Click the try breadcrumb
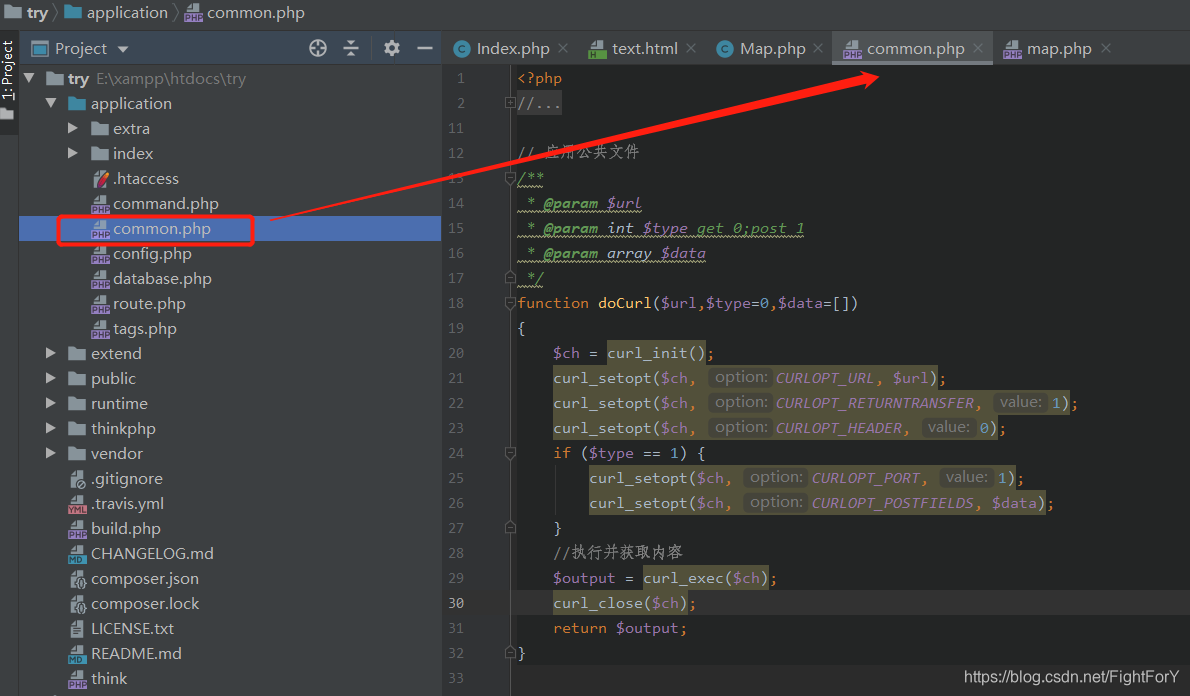1190x696 pixels. [x=27, y=12]
